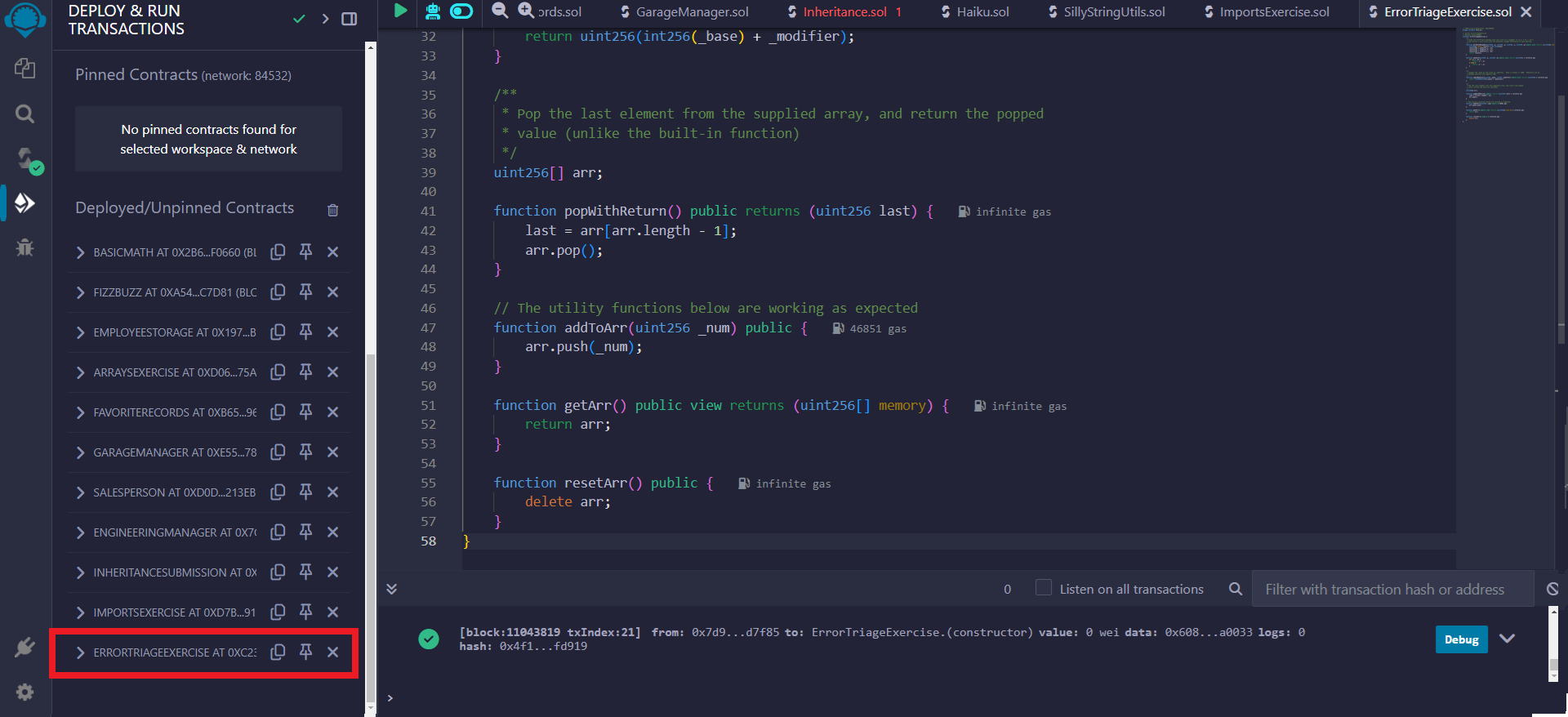1568x717 pixels.
Task: Remove the GARAGEMANAGER contract instance
Action: (332, 452)
